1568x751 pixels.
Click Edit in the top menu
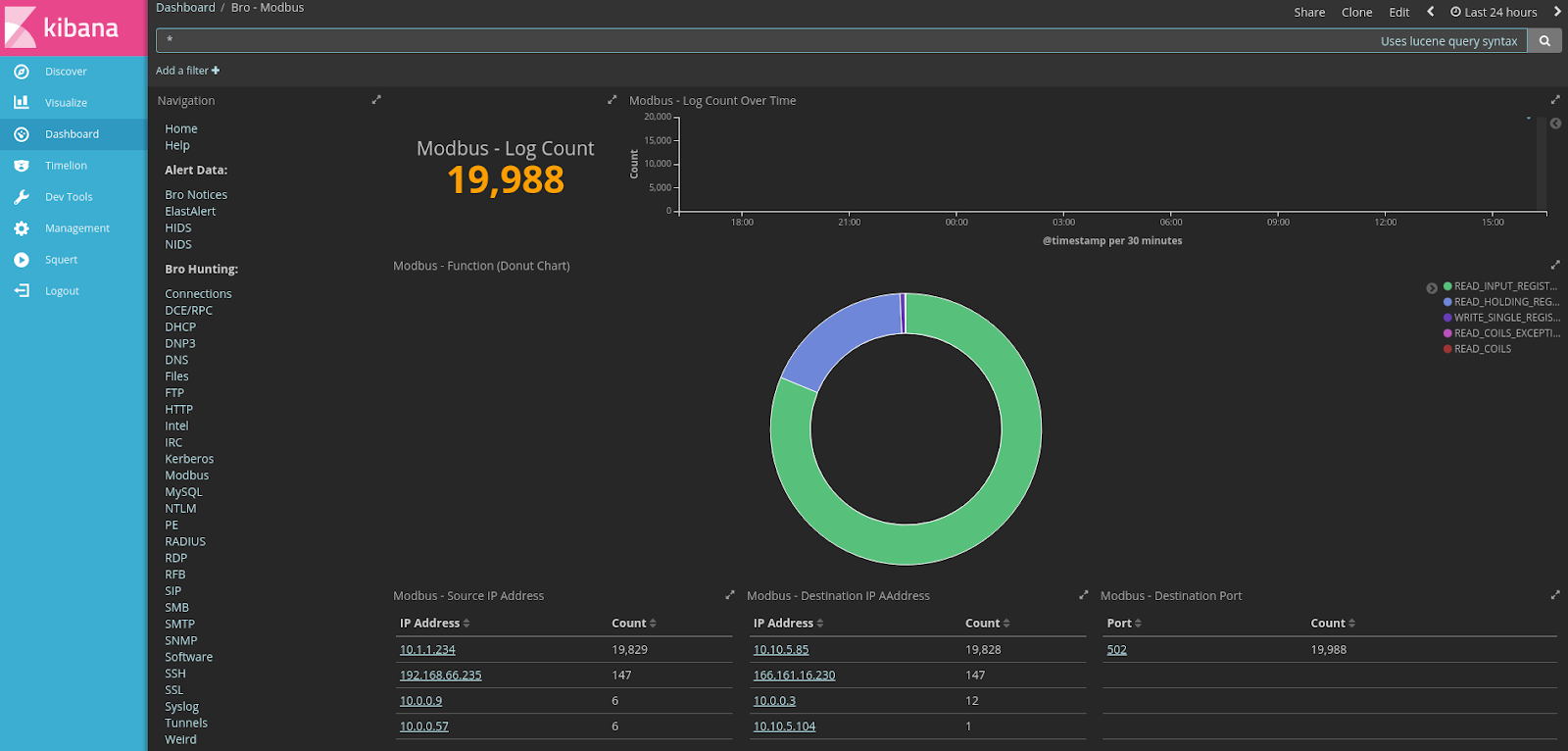pos(1399,13)
